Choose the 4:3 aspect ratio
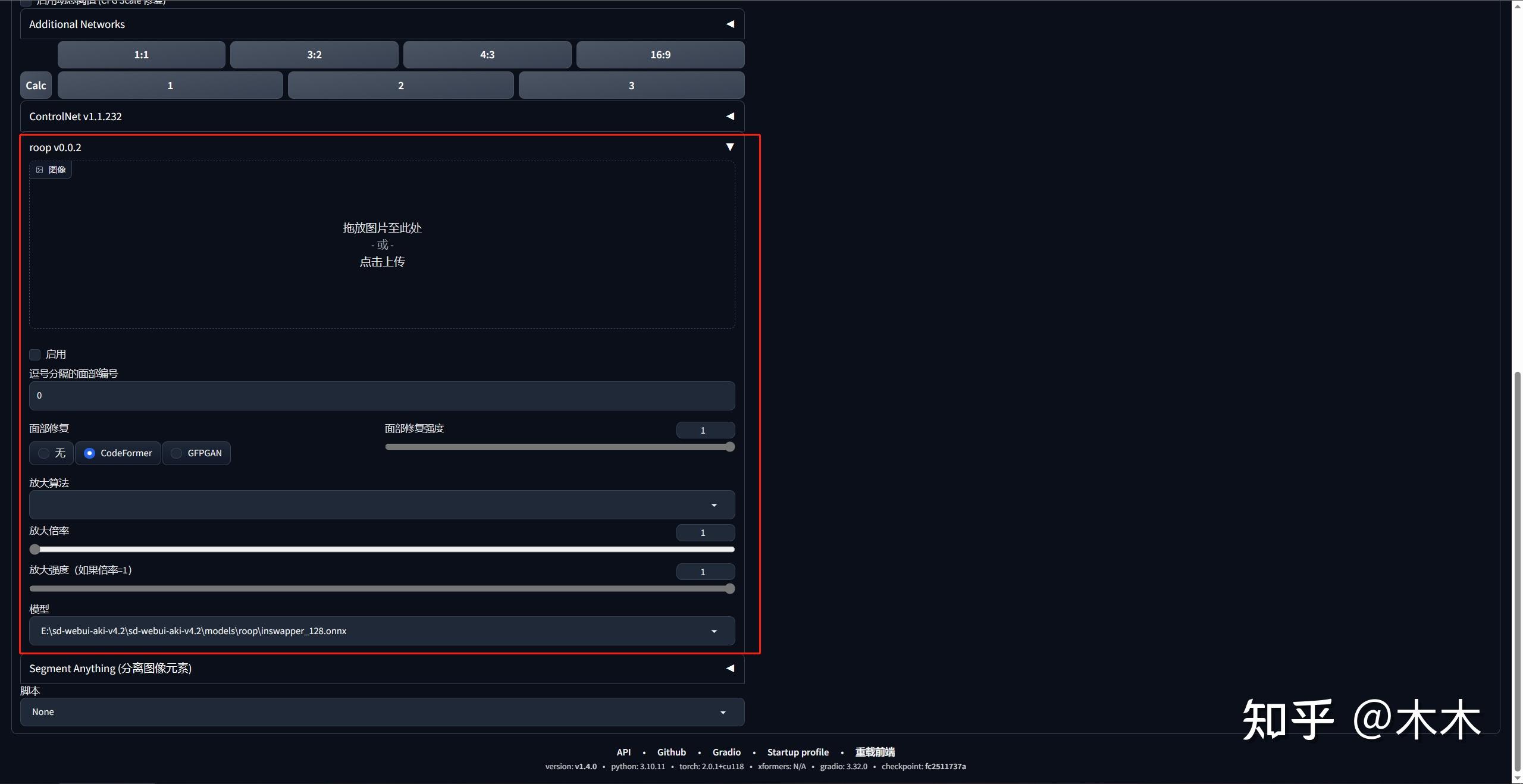Viewport: 1523px width, 784px height. pyautogui.click(x=487, y=55)
